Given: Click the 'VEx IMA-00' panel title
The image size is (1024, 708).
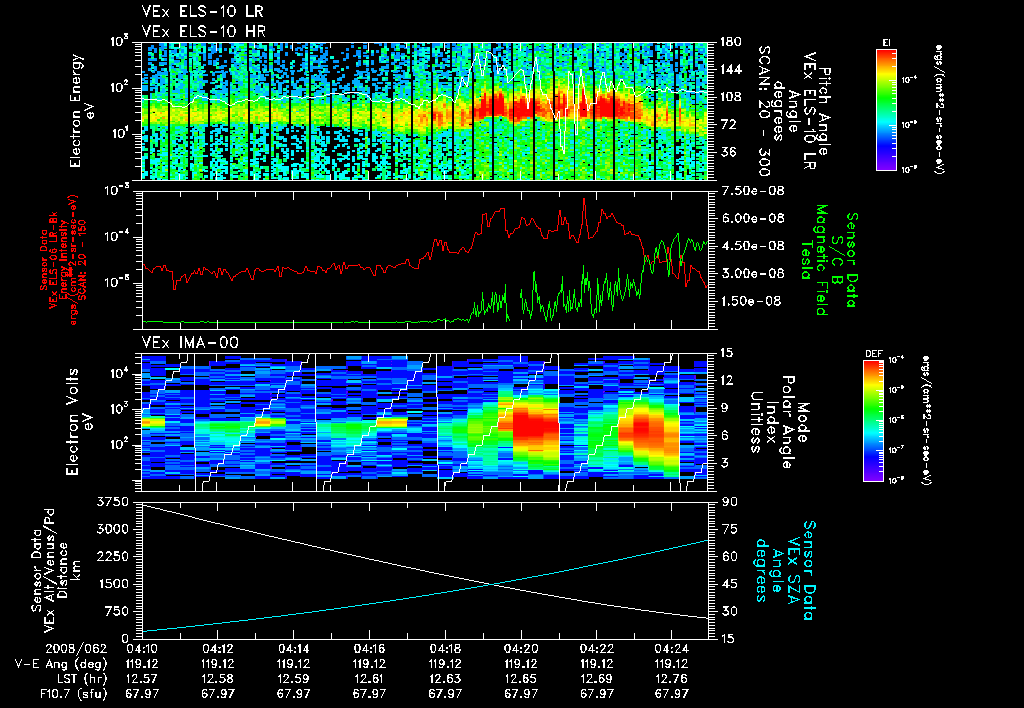Looking at the screenshot, I should 190,343.
